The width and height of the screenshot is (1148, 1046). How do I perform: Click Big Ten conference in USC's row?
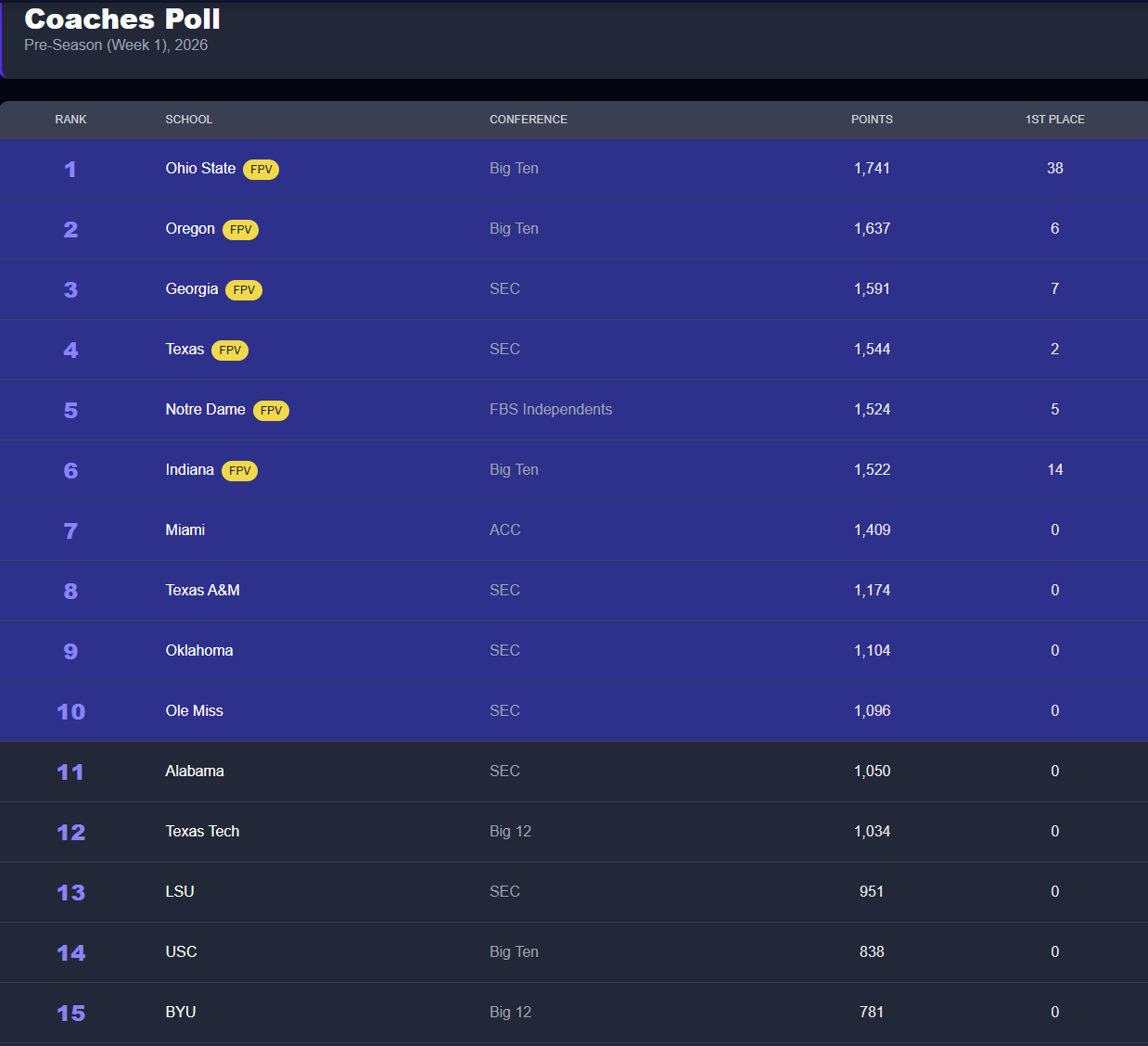click(x=514, y=951)
